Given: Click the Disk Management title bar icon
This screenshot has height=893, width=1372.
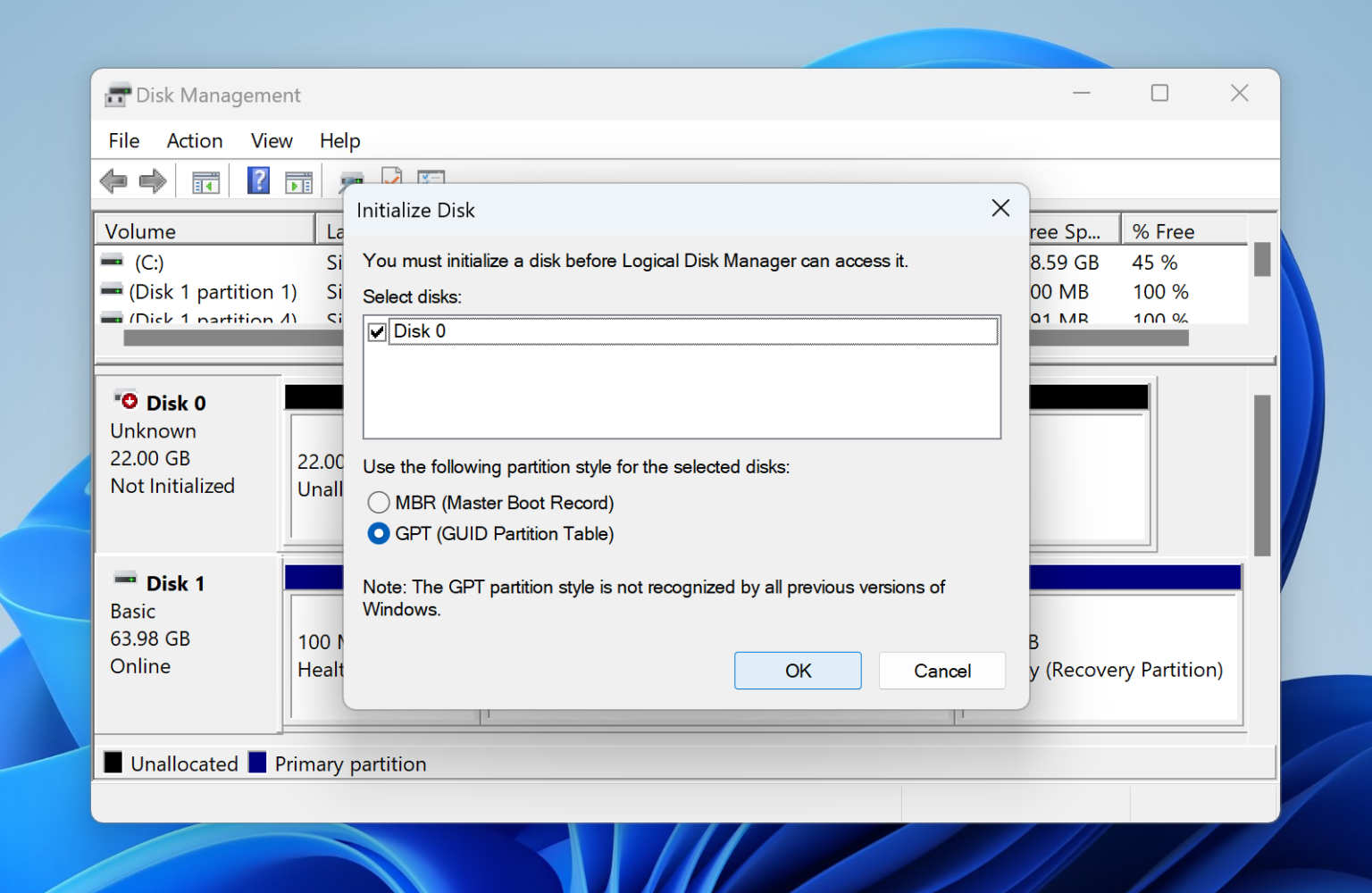Looking at the screenshot, I should tap(117, 94).
